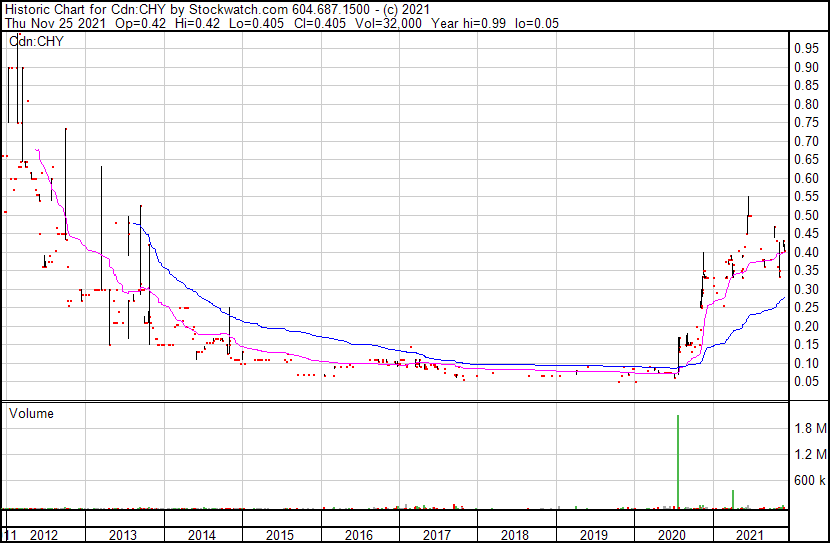Click the 600 k volume axis label

[x=809, y=481]
